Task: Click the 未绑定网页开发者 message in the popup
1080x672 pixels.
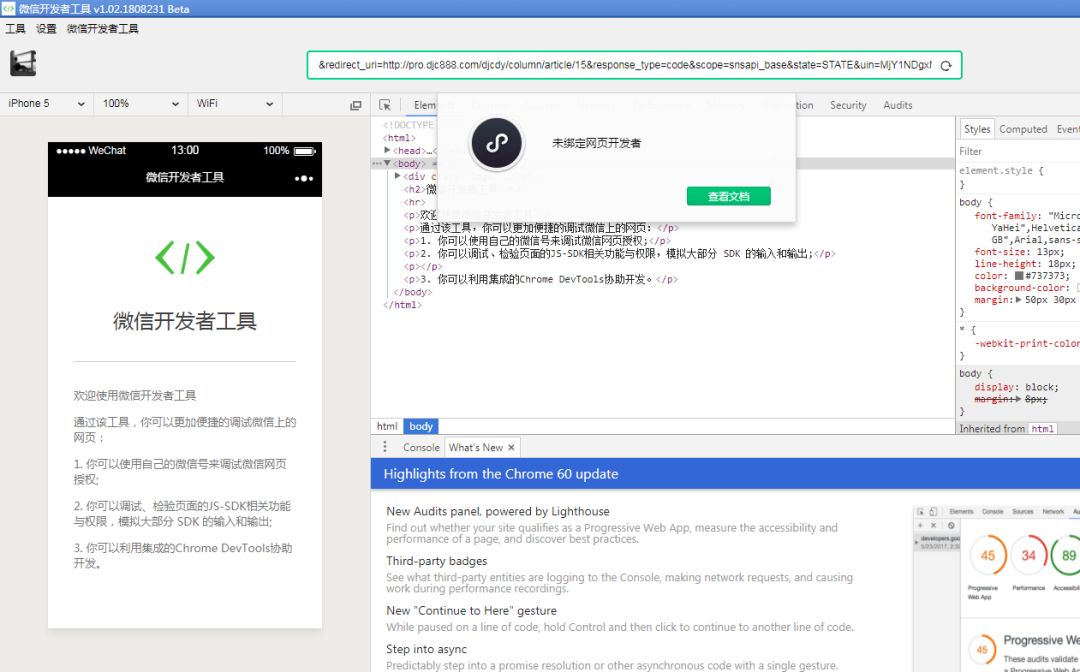Action: tap(596, 143)
